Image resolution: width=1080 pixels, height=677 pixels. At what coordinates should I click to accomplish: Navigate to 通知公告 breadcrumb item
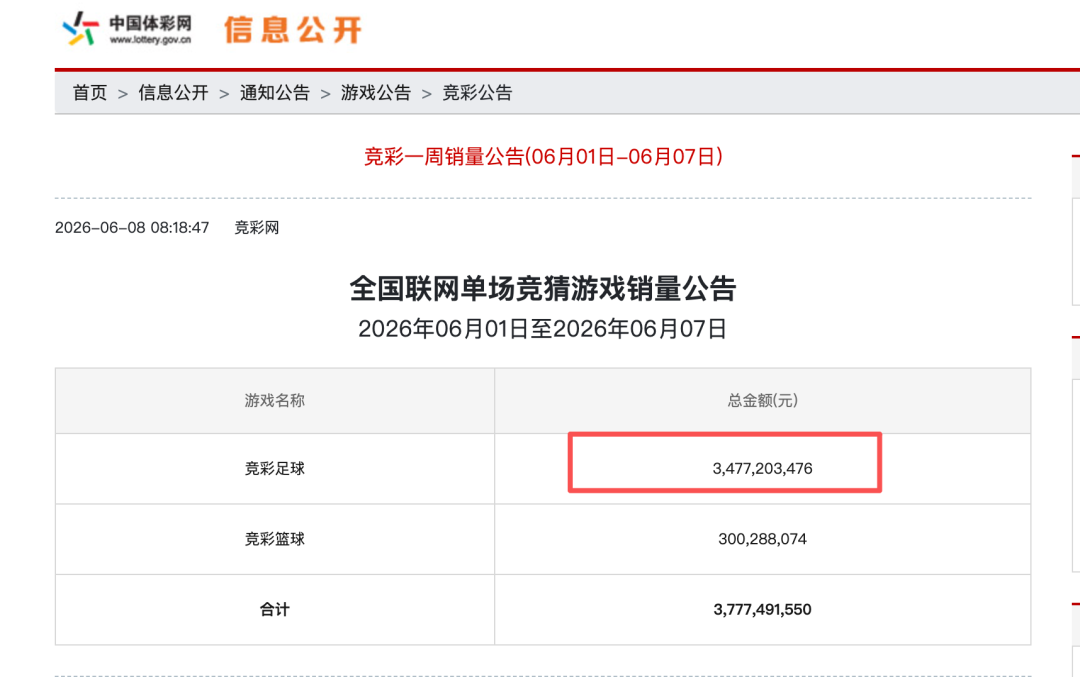click(x=275, y=93)
